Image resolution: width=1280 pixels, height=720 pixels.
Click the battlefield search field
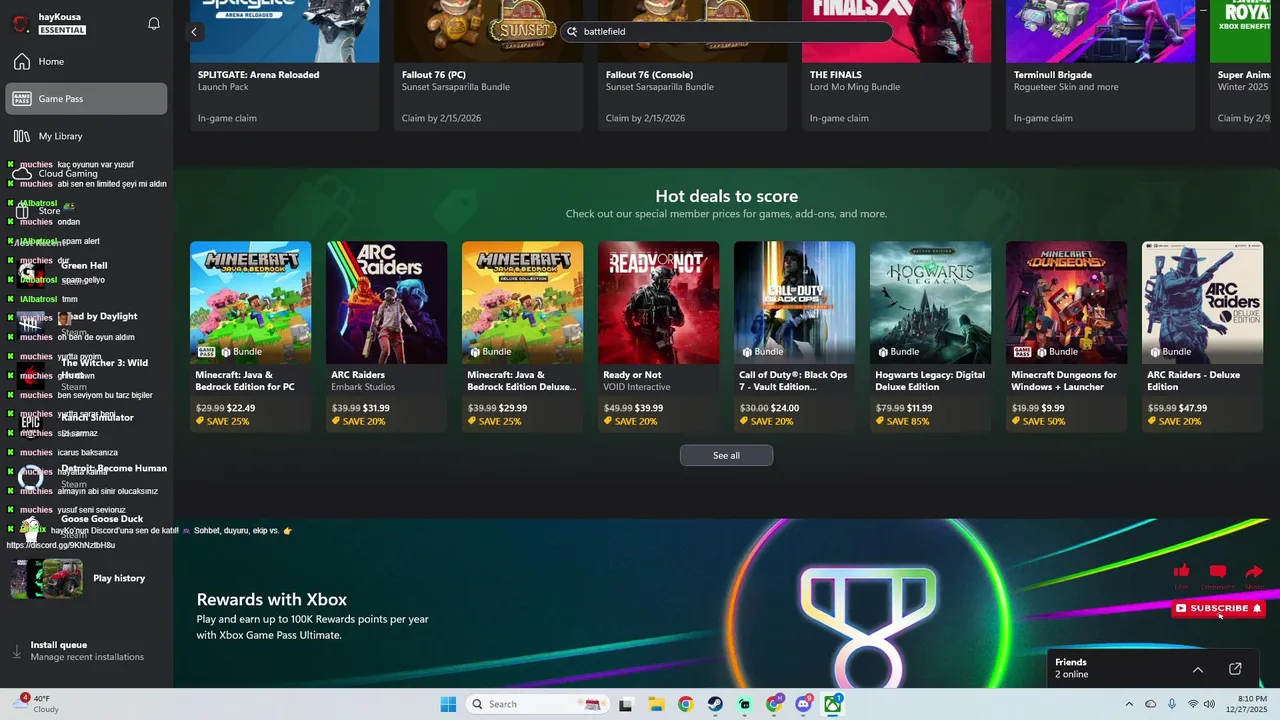pyautogui.click(x=727, y=32)
